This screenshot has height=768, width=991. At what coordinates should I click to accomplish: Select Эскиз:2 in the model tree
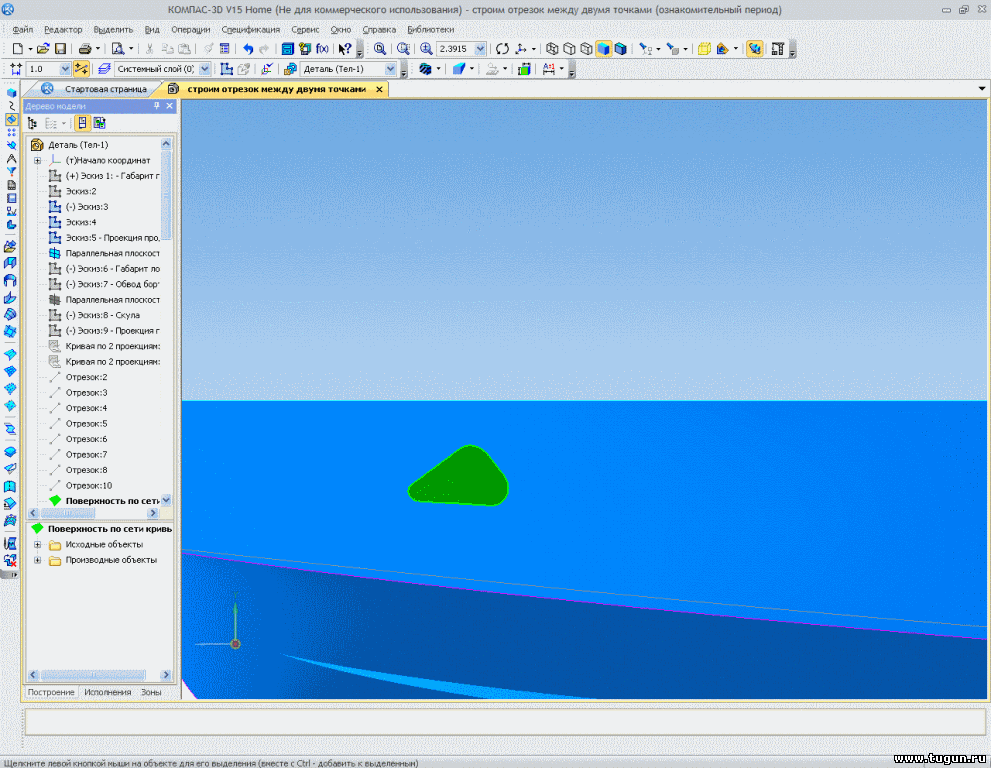[81, 192]
